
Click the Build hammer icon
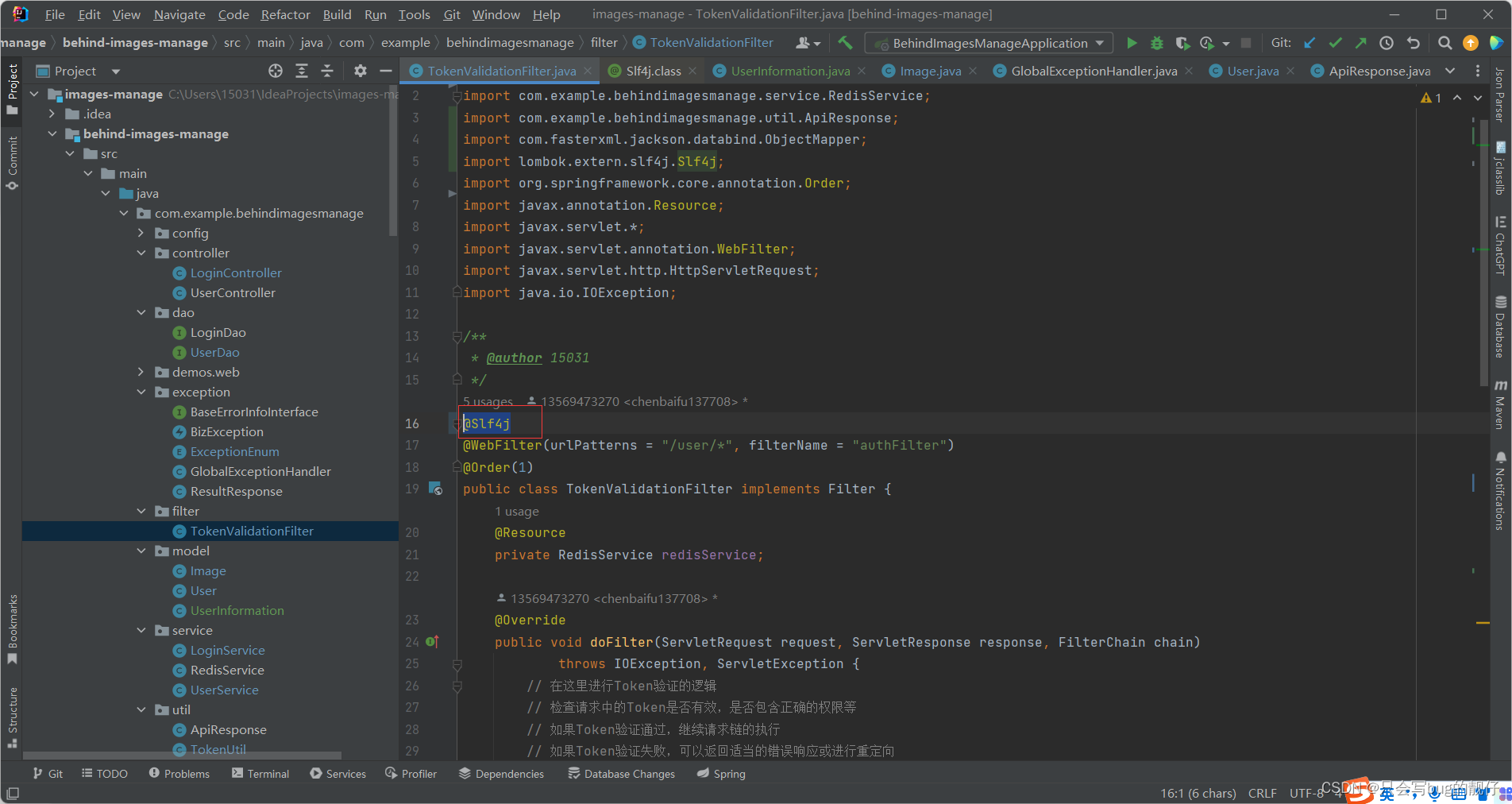(x=845, y=43)
